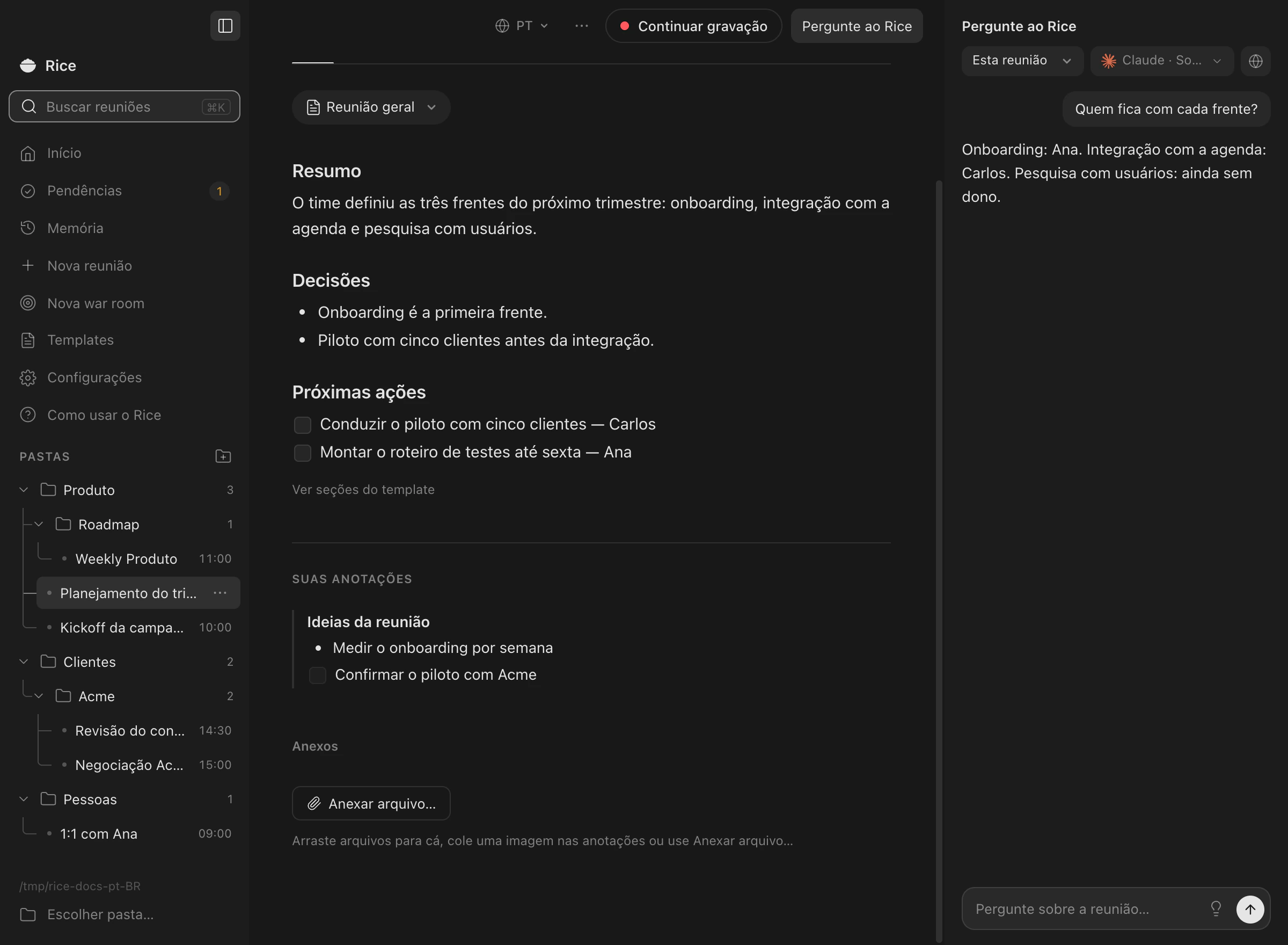
Task: Open the Weekly Produto meeting
Action: (146, 558)
